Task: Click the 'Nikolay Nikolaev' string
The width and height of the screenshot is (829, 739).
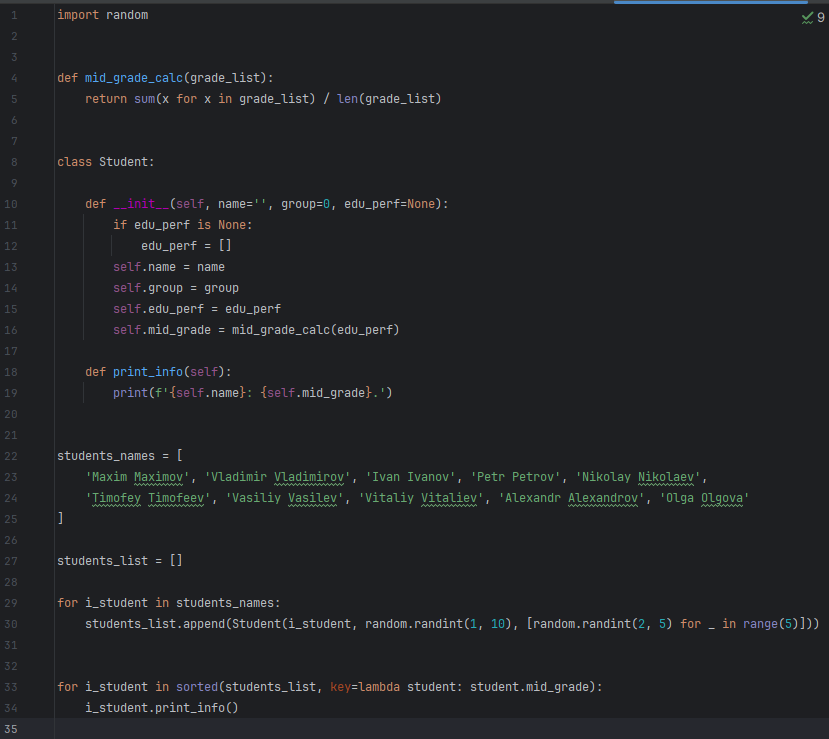Action: pos(638,477)
